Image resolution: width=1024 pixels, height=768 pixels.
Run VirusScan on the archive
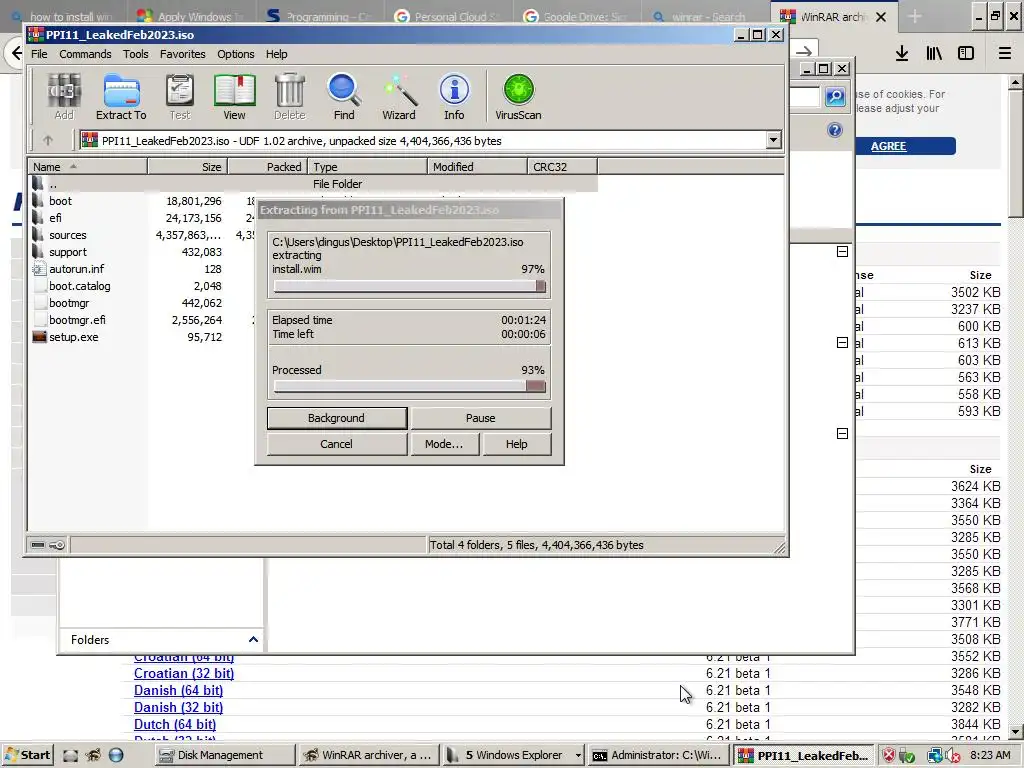pyautogui.click(x=519, y=97)
